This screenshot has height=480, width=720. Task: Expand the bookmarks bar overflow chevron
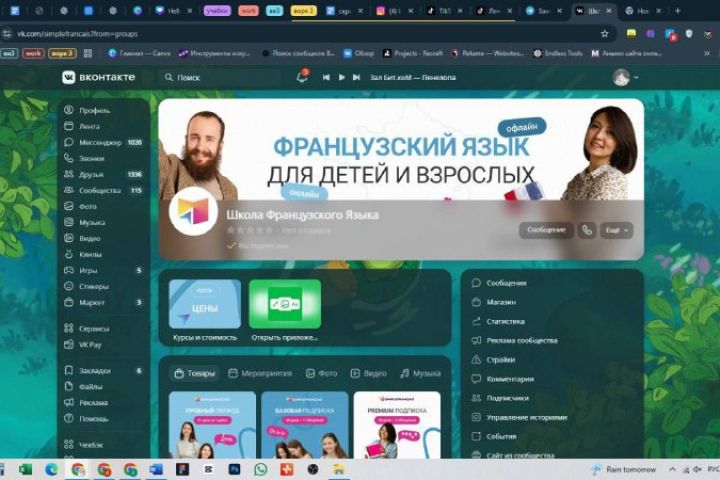[707, 53]
